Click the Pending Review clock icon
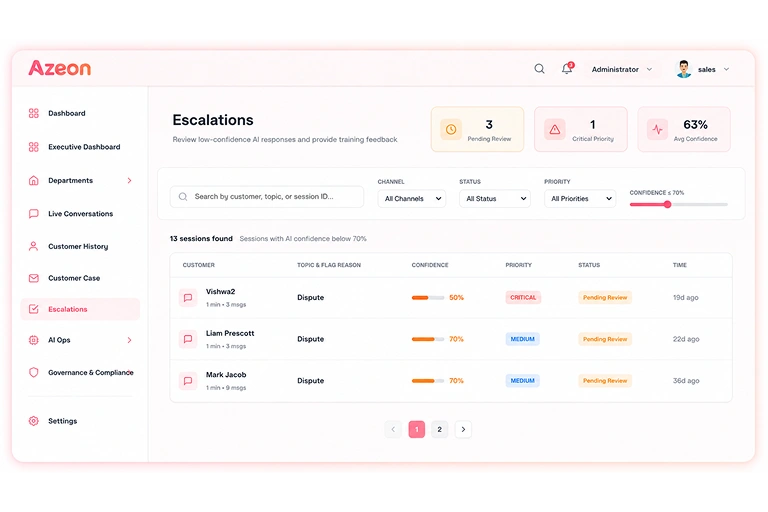 (x=451, y=129)
